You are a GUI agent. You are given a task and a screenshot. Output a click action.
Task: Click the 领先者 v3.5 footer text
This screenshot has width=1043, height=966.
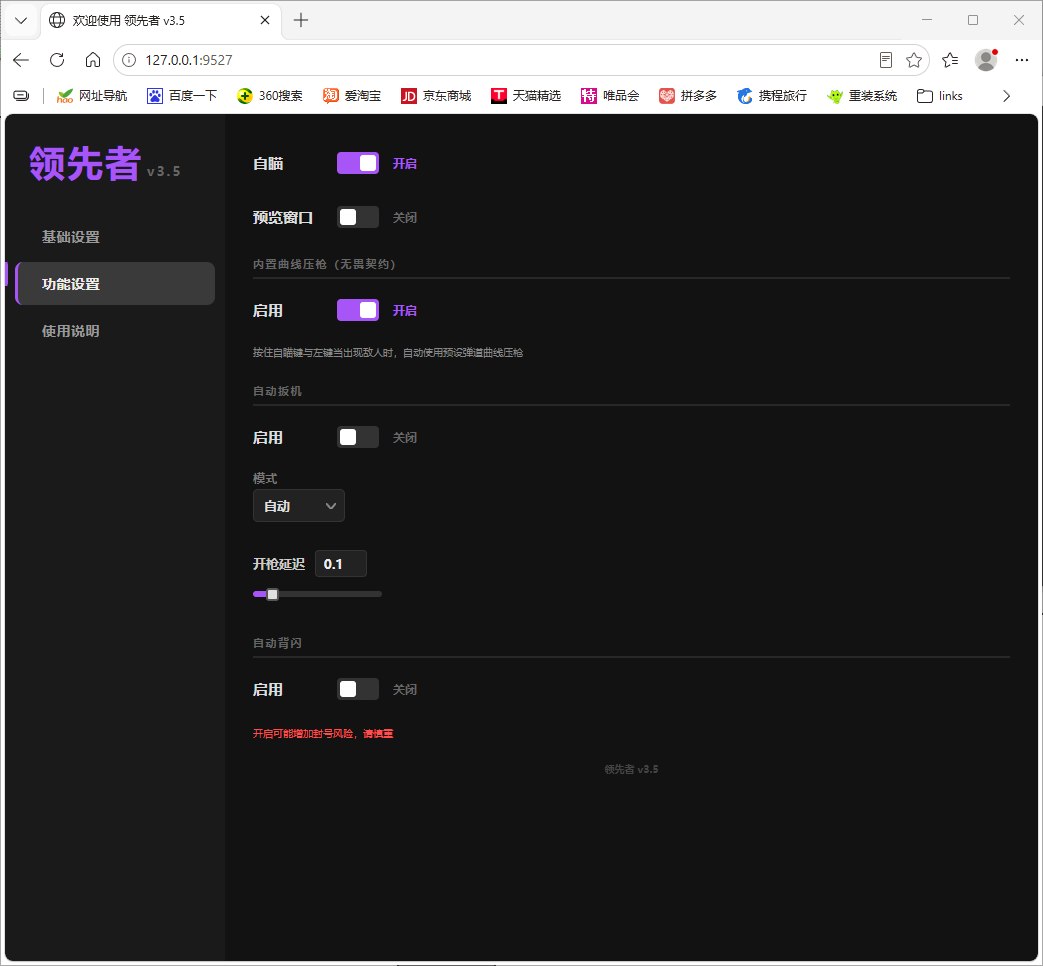point(631,769)
